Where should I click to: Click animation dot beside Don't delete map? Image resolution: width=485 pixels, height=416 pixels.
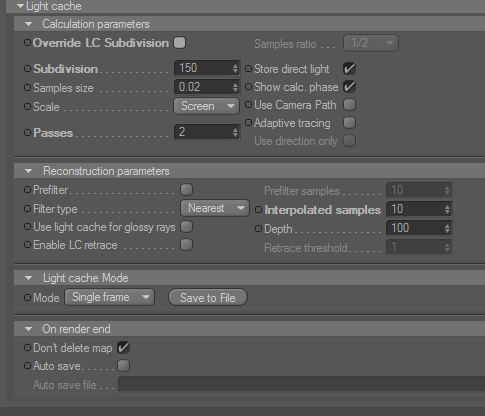[x=27, y=348]
